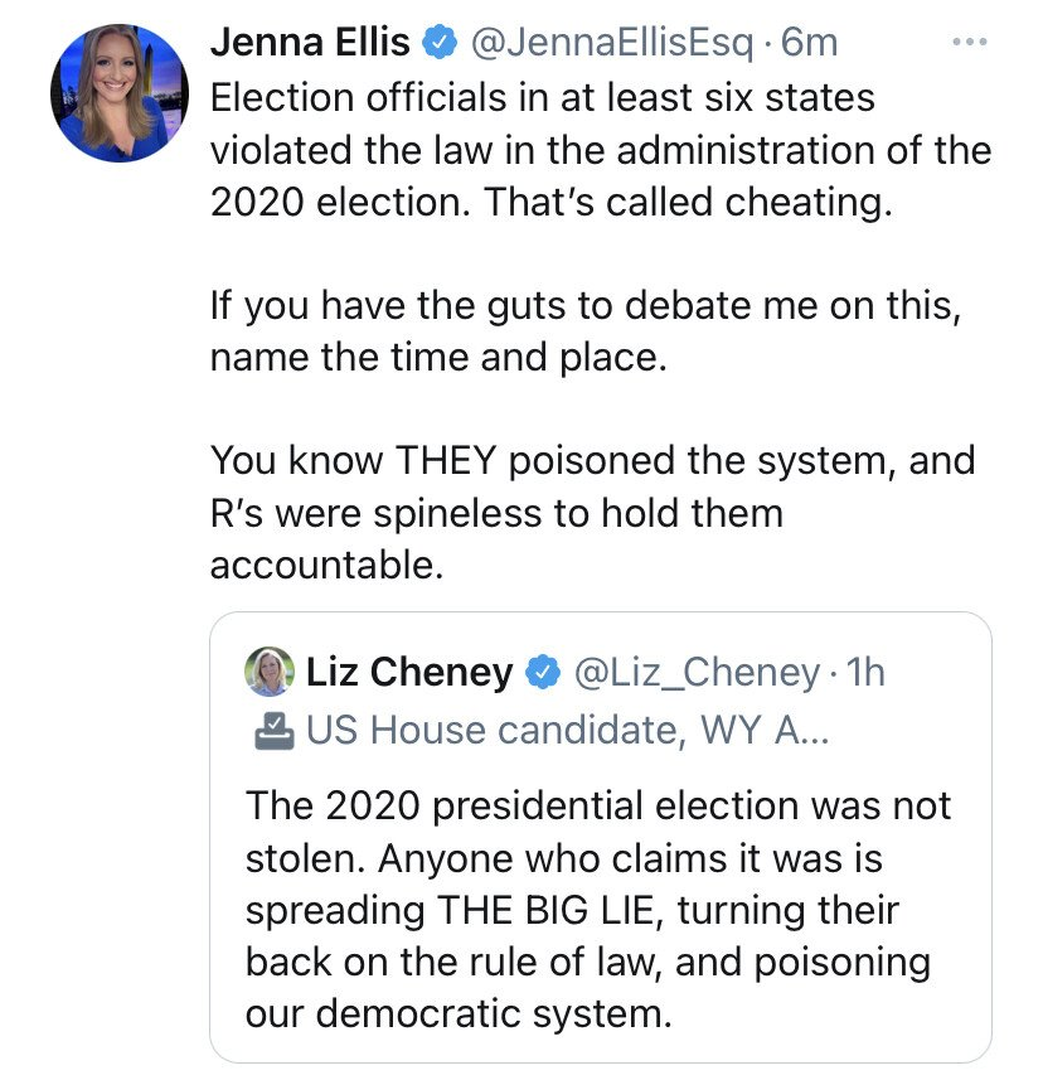The image size is (1043, 1080).
Task: Visit the @JennaEllisEsq handle
Action: pyautogui.click(x=610, y=43)
